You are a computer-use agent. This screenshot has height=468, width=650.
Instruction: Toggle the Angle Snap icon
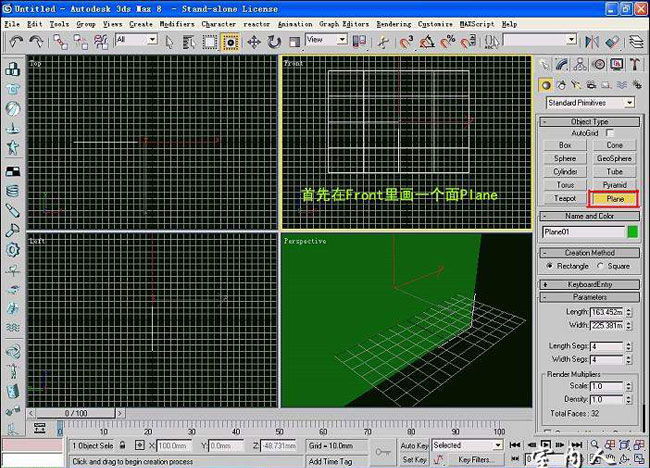427,41
